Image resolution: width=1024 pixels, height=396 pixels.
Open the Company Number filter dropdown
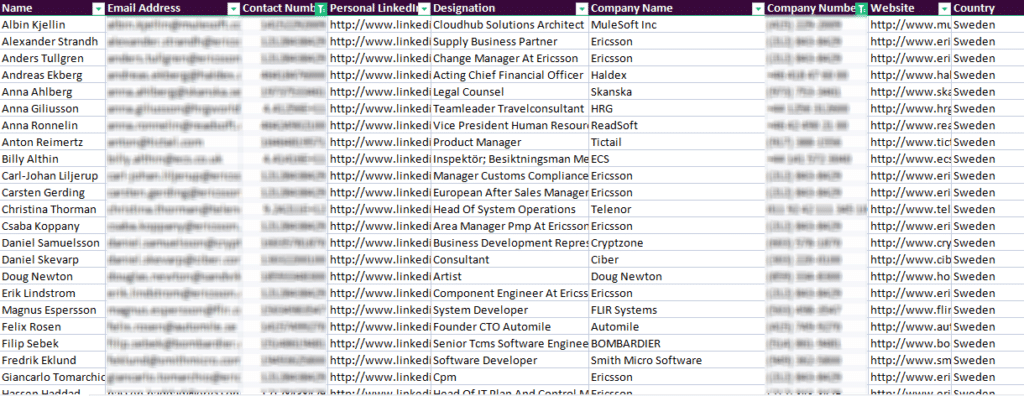coord(861,8)
